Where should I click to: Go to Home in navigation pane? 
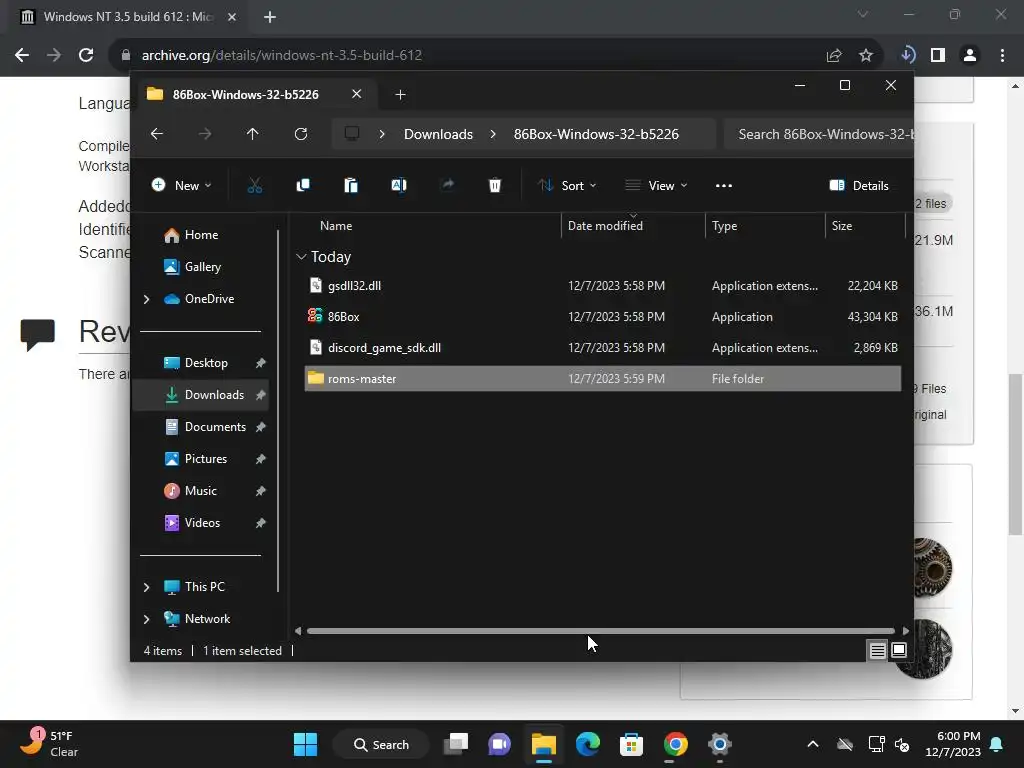[201, 235]
